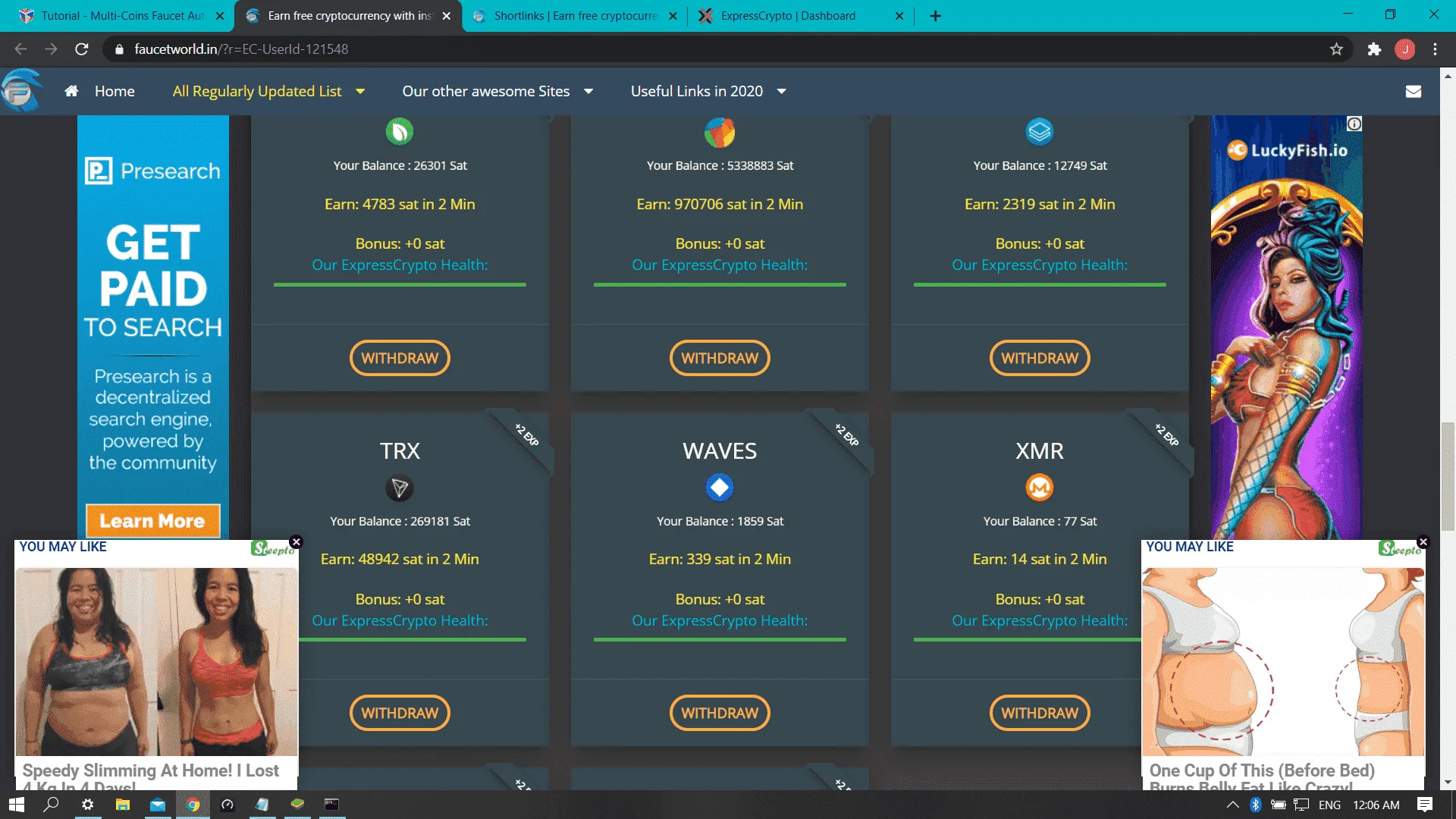The width and height of the screenshot is (1456, 819).
Task: Click the coin icon above 5338883 Sat balance
Action: (x=720, y=132)
